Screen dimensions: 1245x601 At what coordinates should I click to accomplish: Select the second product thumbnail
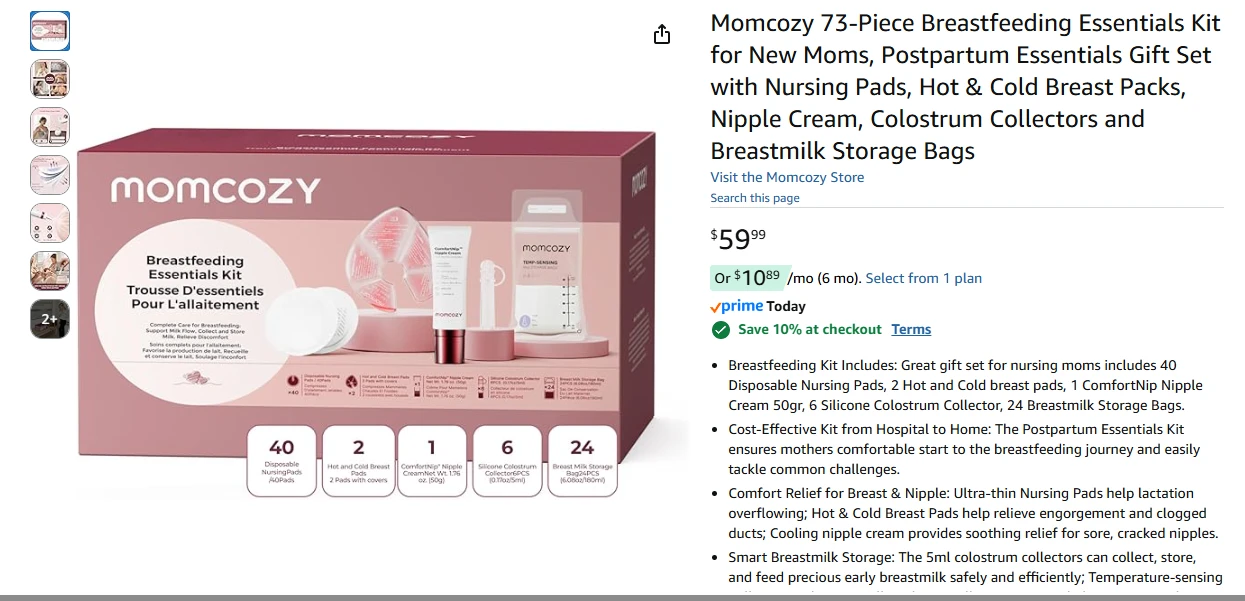[x=50, y=79]
